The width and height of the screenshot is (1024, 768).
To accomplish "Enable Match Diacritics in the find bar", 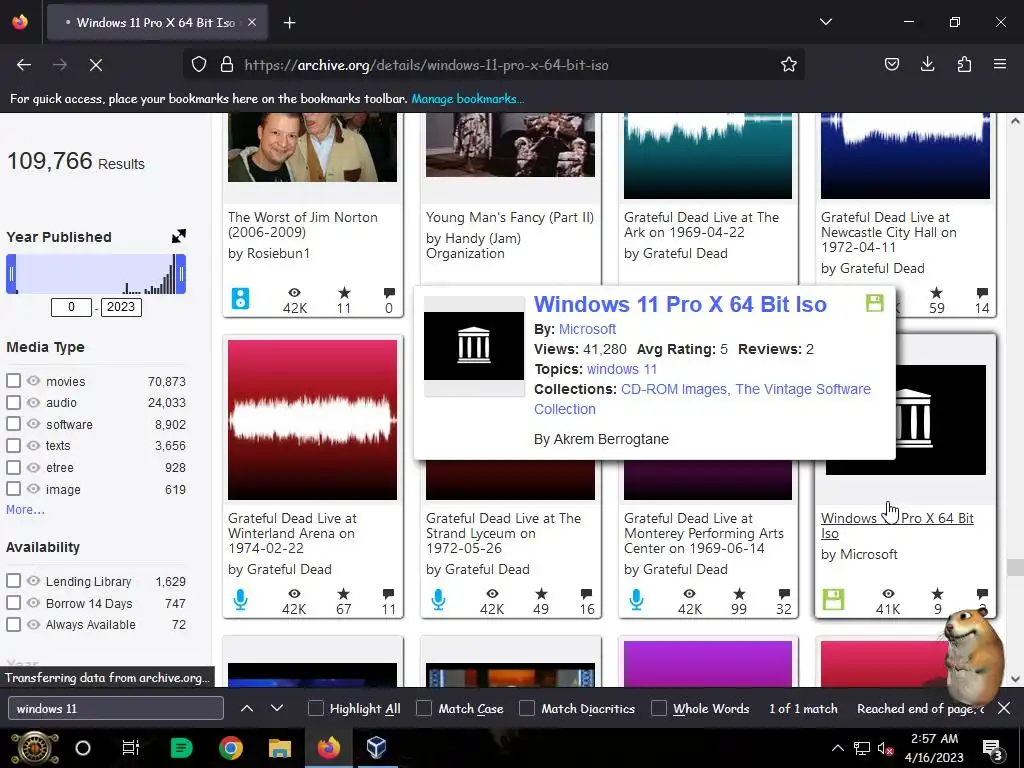I will point(527,709).
